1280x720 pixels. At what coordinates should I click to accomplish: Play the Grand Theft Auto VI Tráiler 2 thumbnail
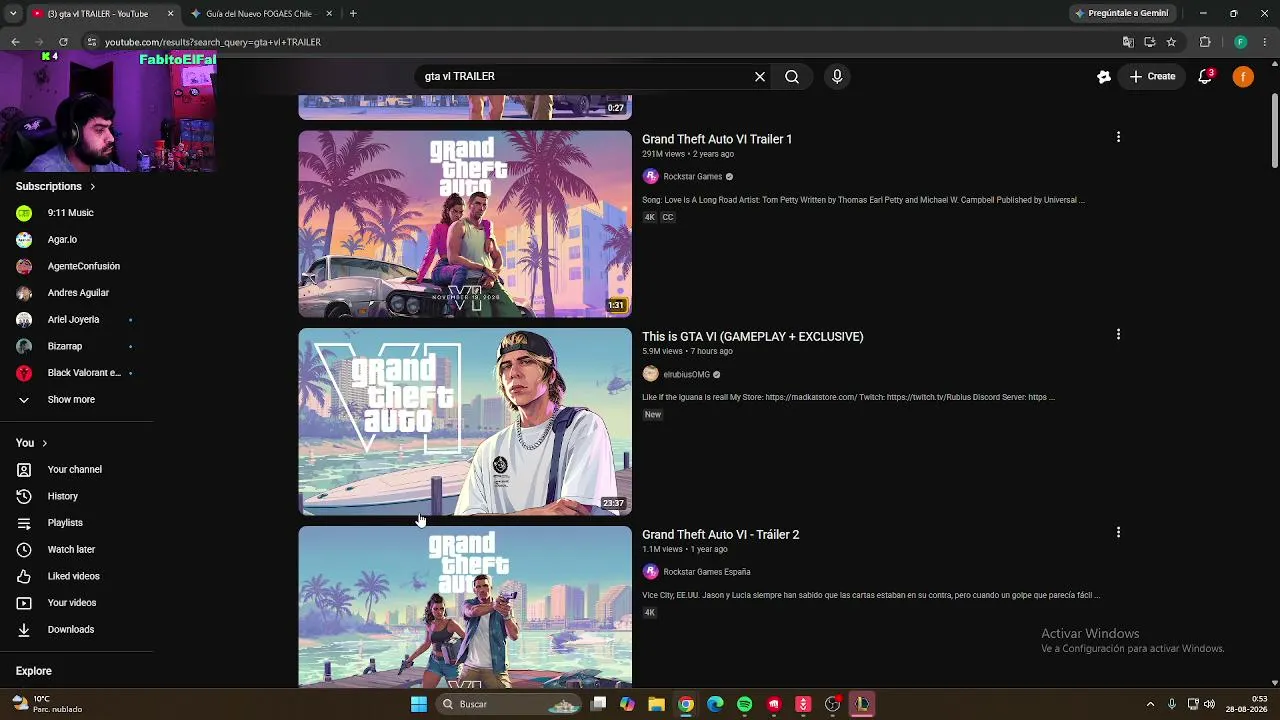click(x=465, y=606)
